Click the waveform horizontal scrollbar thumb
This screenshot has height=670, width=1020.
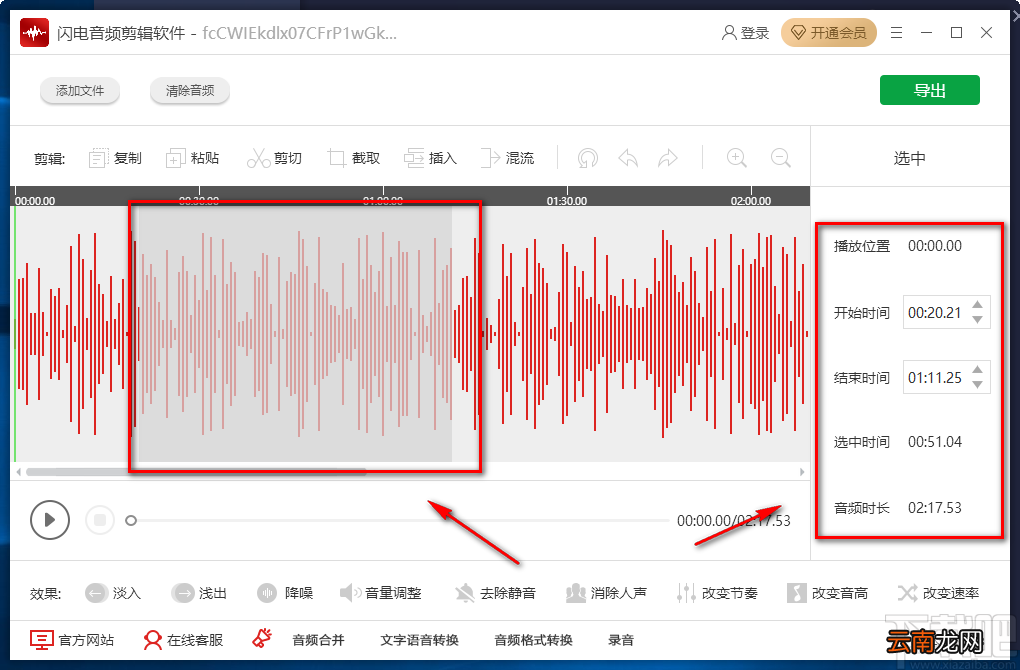click(x=196, y=472)
